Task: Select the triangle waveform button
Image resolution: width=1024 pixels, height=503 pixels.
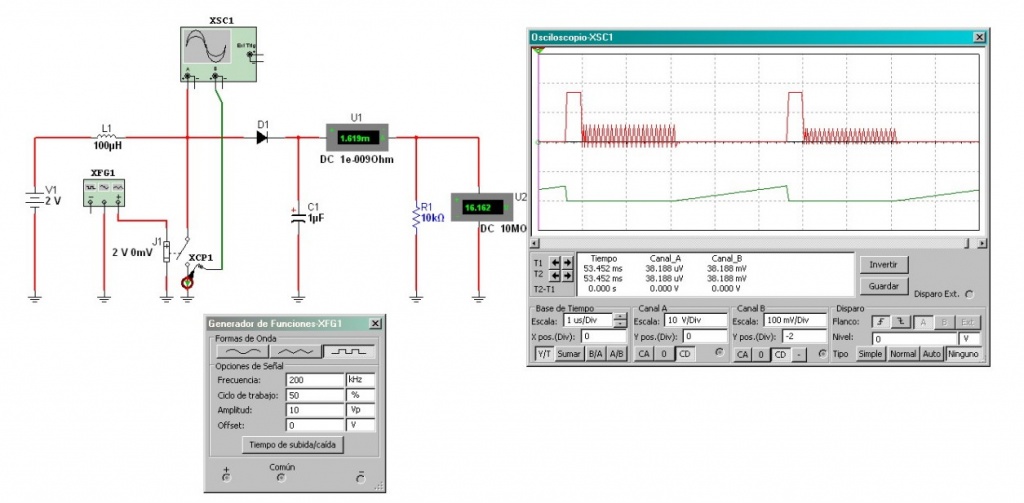Action: pyautogui.click(x=292, y=352)
